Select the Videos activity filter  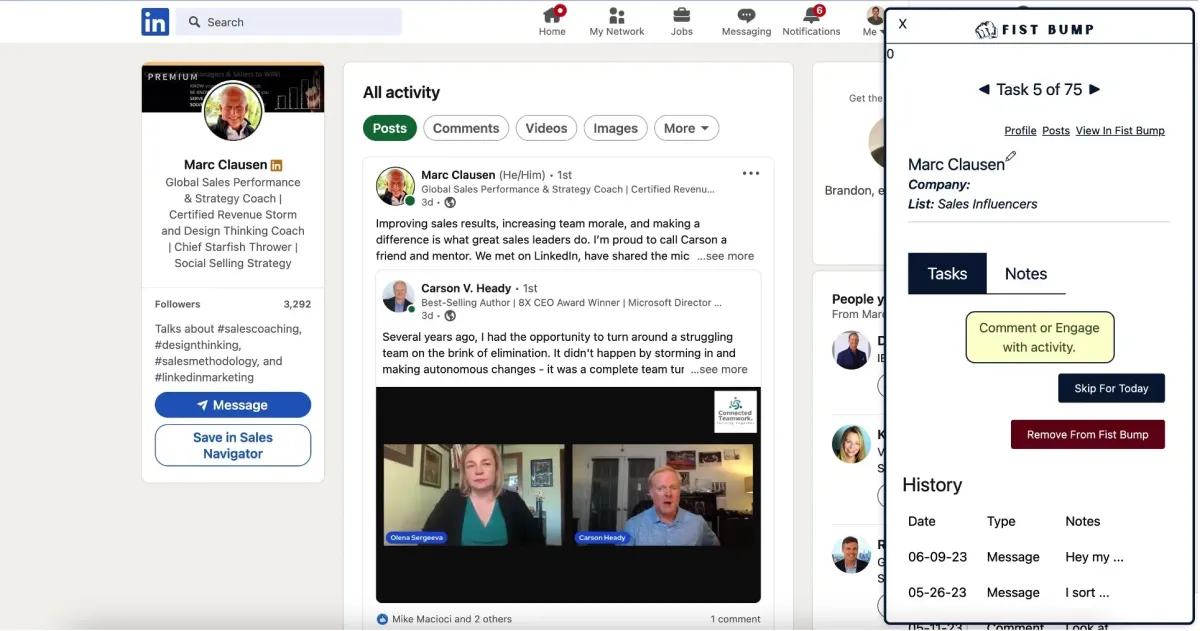(x=546, y=128)
